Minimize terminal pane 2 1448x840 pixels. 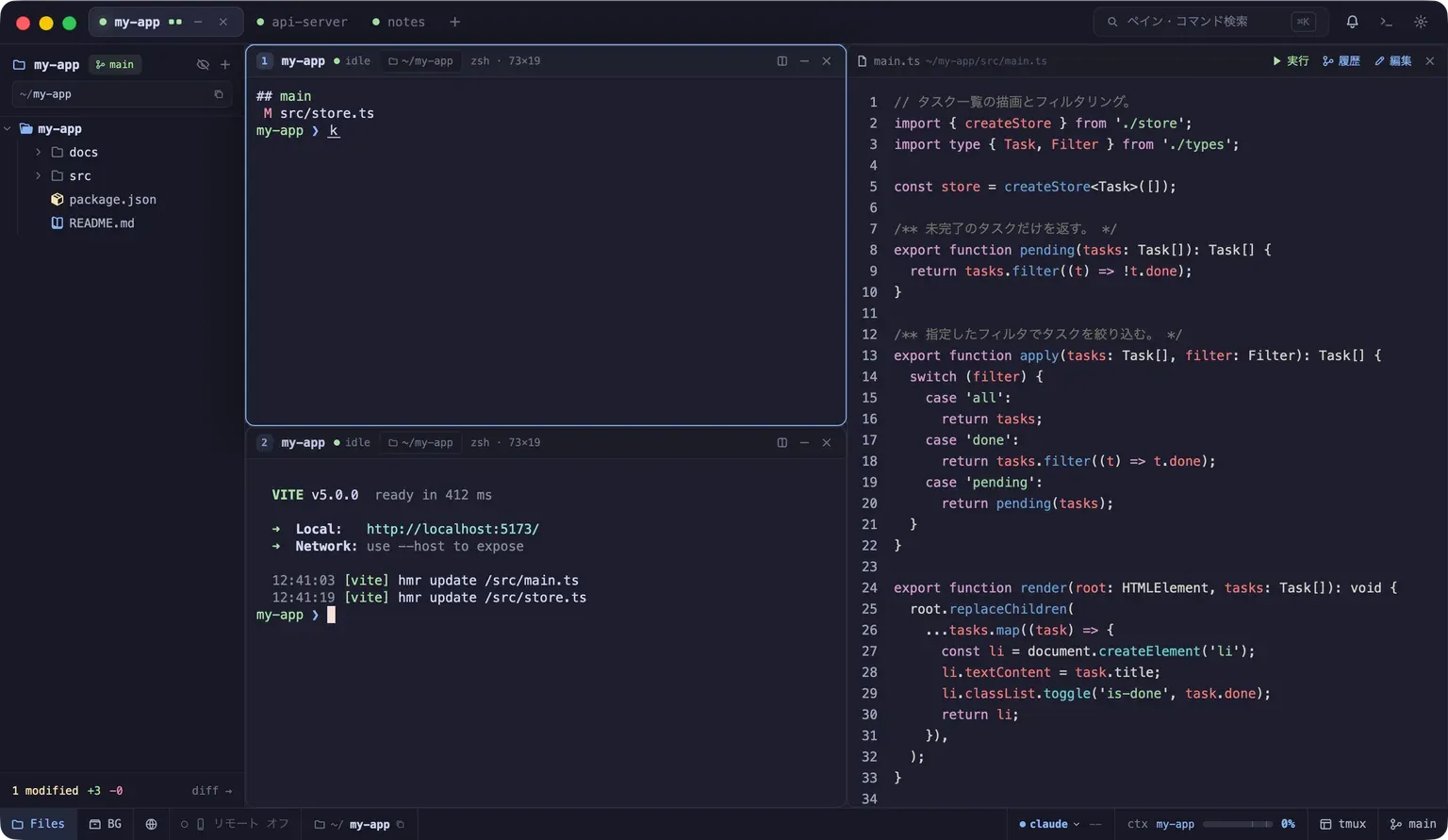coord(804,443)
